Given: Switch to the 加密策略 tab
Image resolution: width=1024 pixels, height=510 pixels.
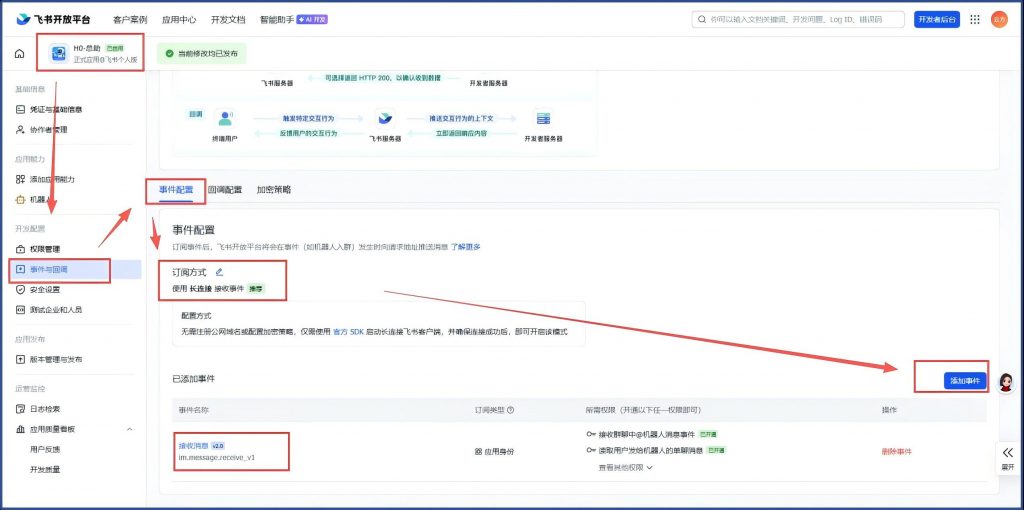Looking at the screenshot, I should click(x=273, y=189).
